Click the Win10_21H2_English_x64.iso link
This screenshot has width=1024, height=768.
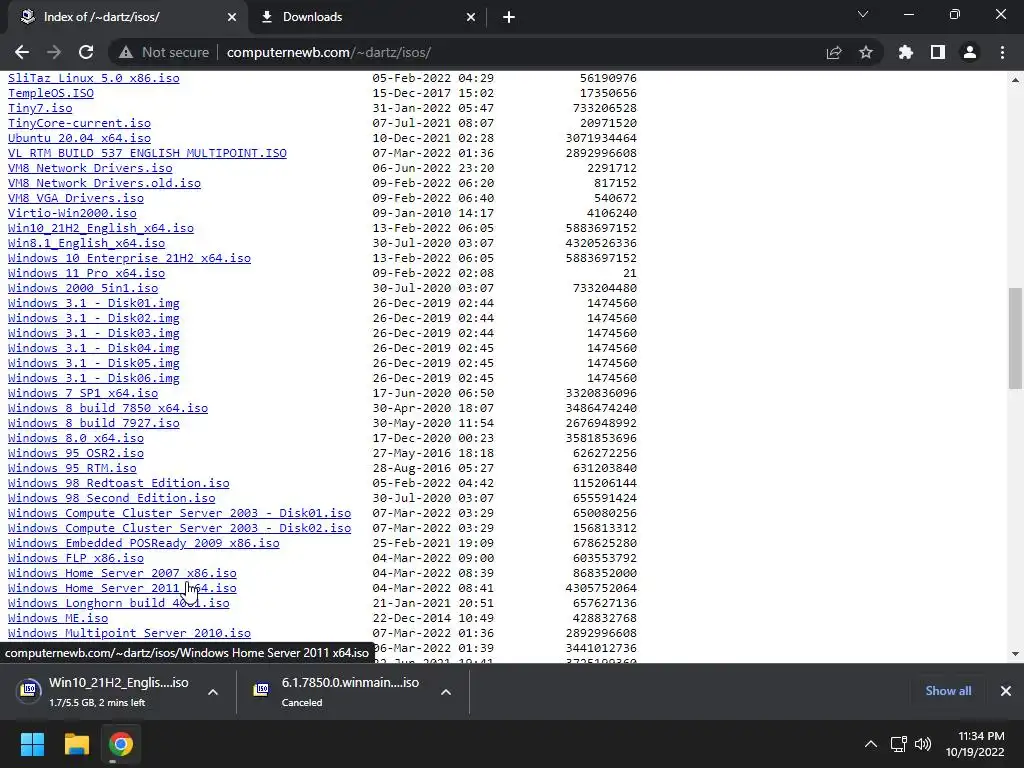[x=101, y=228]
